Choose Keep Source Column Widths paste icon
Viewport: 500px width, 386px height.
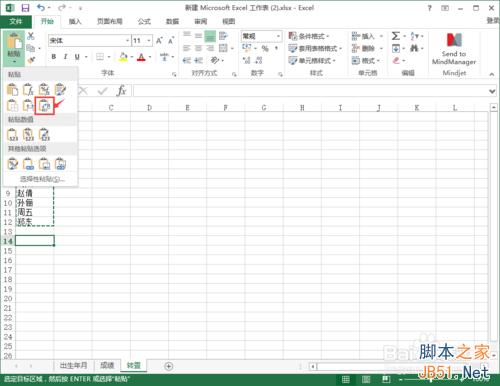(x=28, y=106)
